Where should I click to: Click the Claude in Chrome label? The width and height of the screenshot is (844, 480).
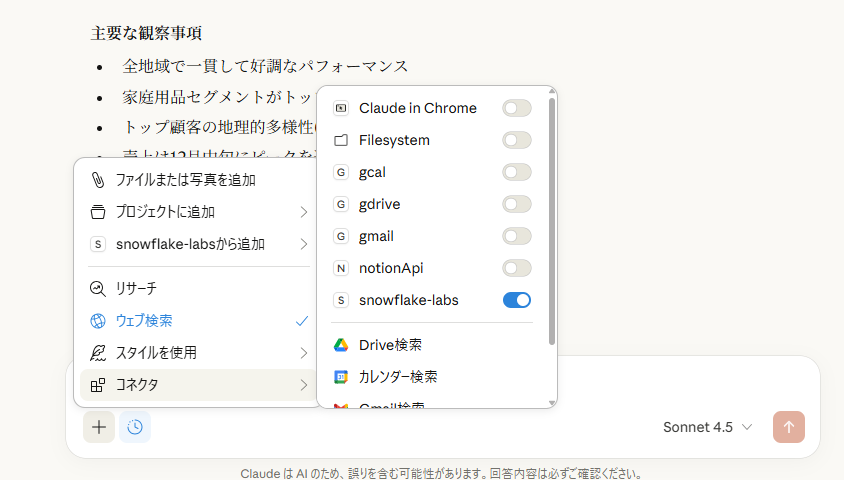[x=418, y=108]
